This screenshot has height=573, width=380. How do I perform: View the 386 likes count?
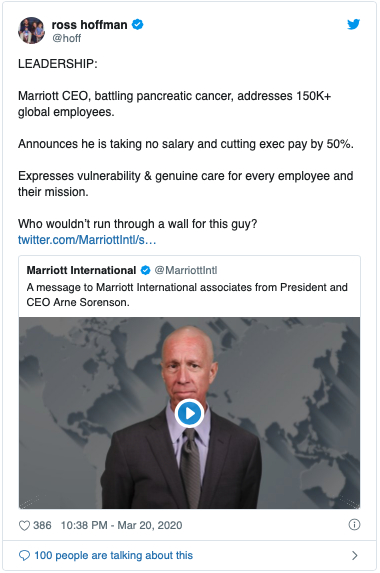(x=42, y=525)
